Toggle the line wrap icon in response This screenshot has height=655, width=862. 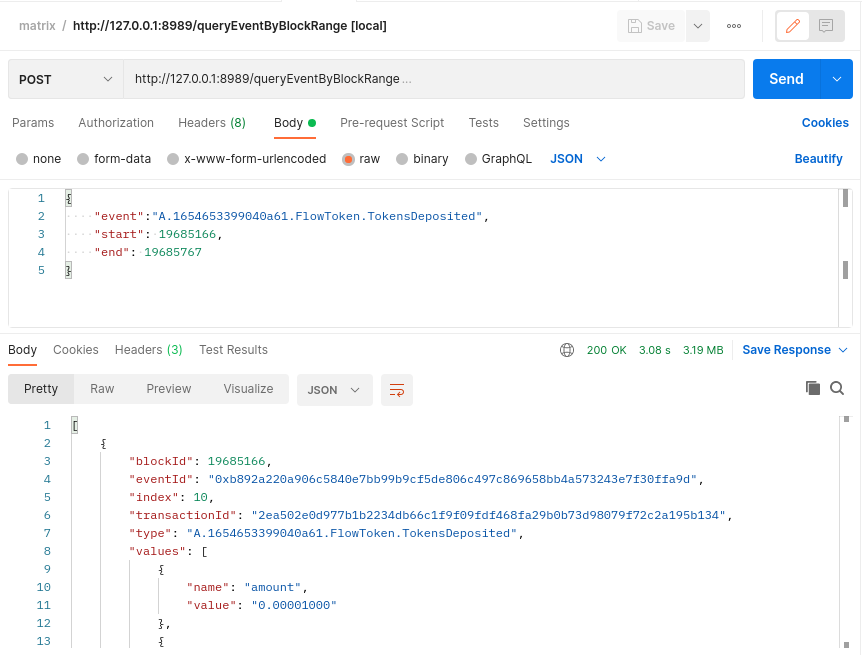[397, 390]
